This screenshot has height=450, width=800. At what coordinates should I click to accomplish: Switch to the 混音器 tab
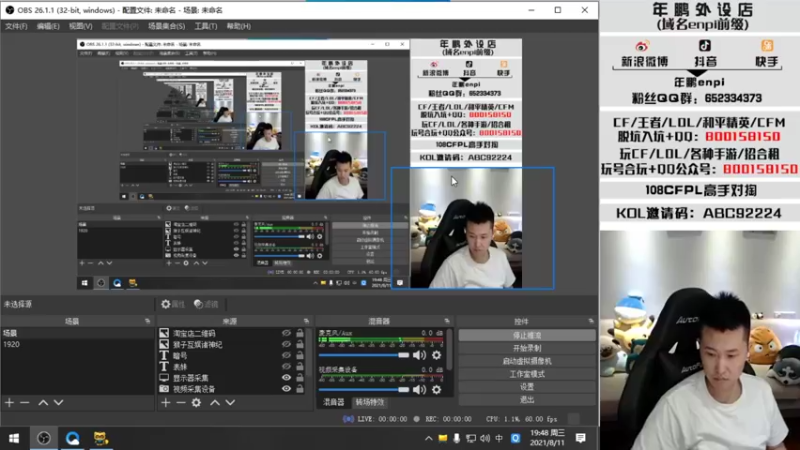coord(334,402)
